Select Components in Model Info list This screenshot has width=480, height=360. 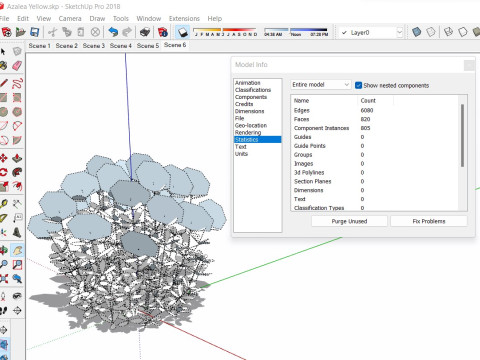[x=251, y=97]
